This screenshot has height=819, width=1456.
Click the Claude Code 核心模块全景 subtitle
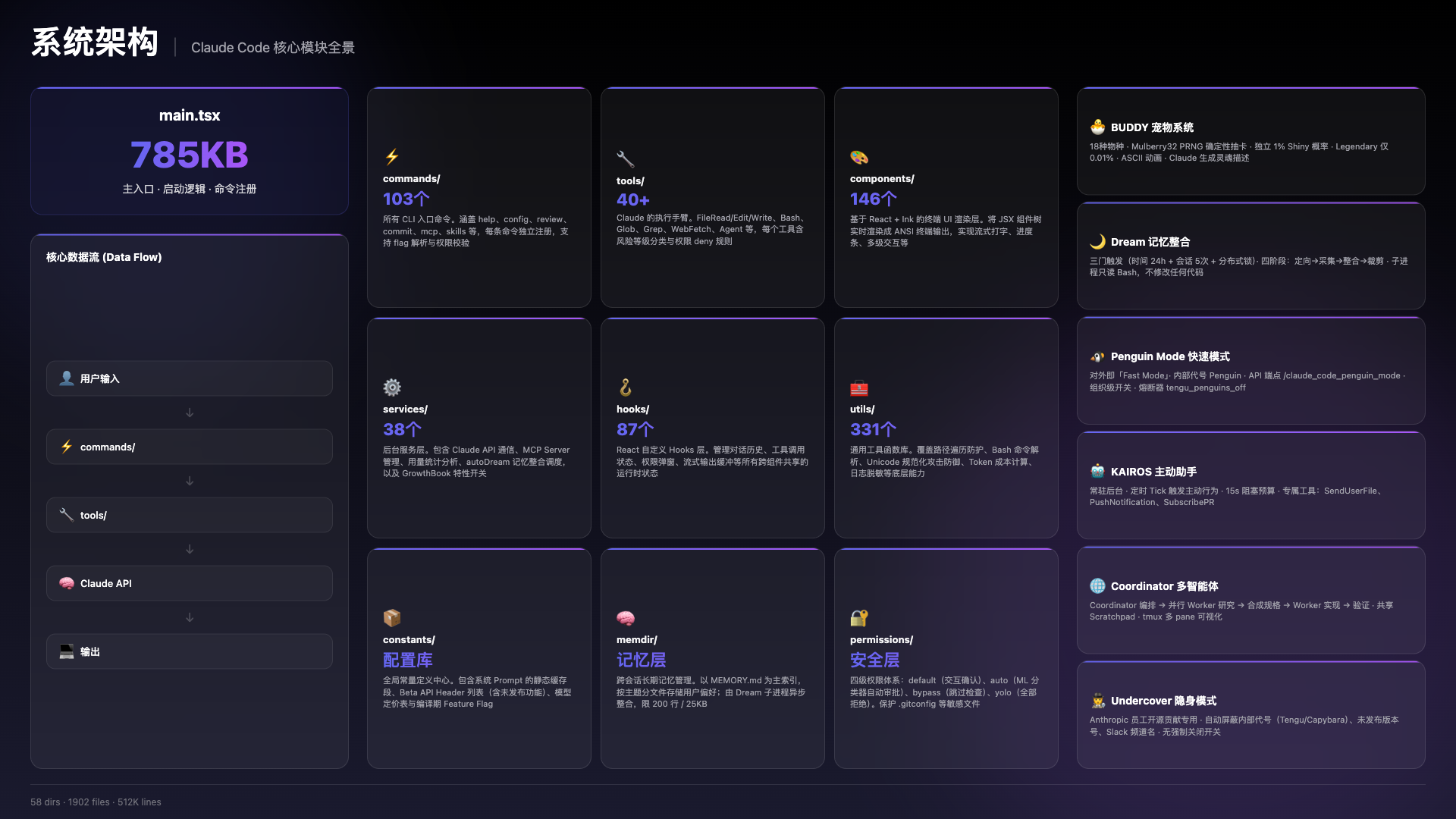(x=273, y=48)
